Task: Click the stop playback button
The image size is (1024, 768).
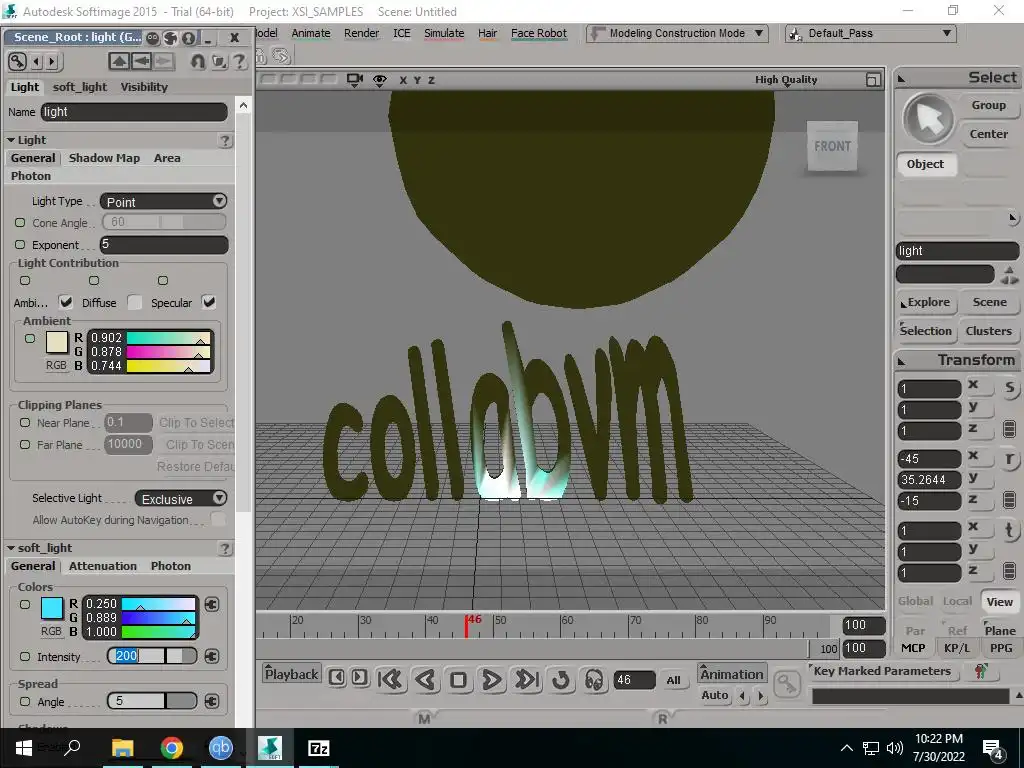Action: coord(458,680)
